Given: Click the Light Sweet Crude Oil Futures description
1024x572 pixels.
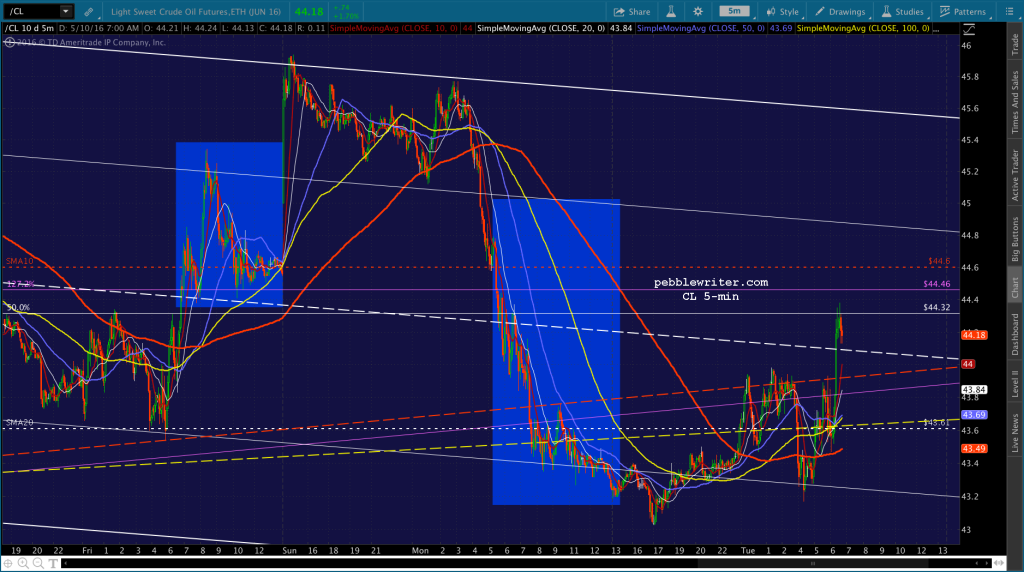Looking at the screenshot, I should (196, 12).
